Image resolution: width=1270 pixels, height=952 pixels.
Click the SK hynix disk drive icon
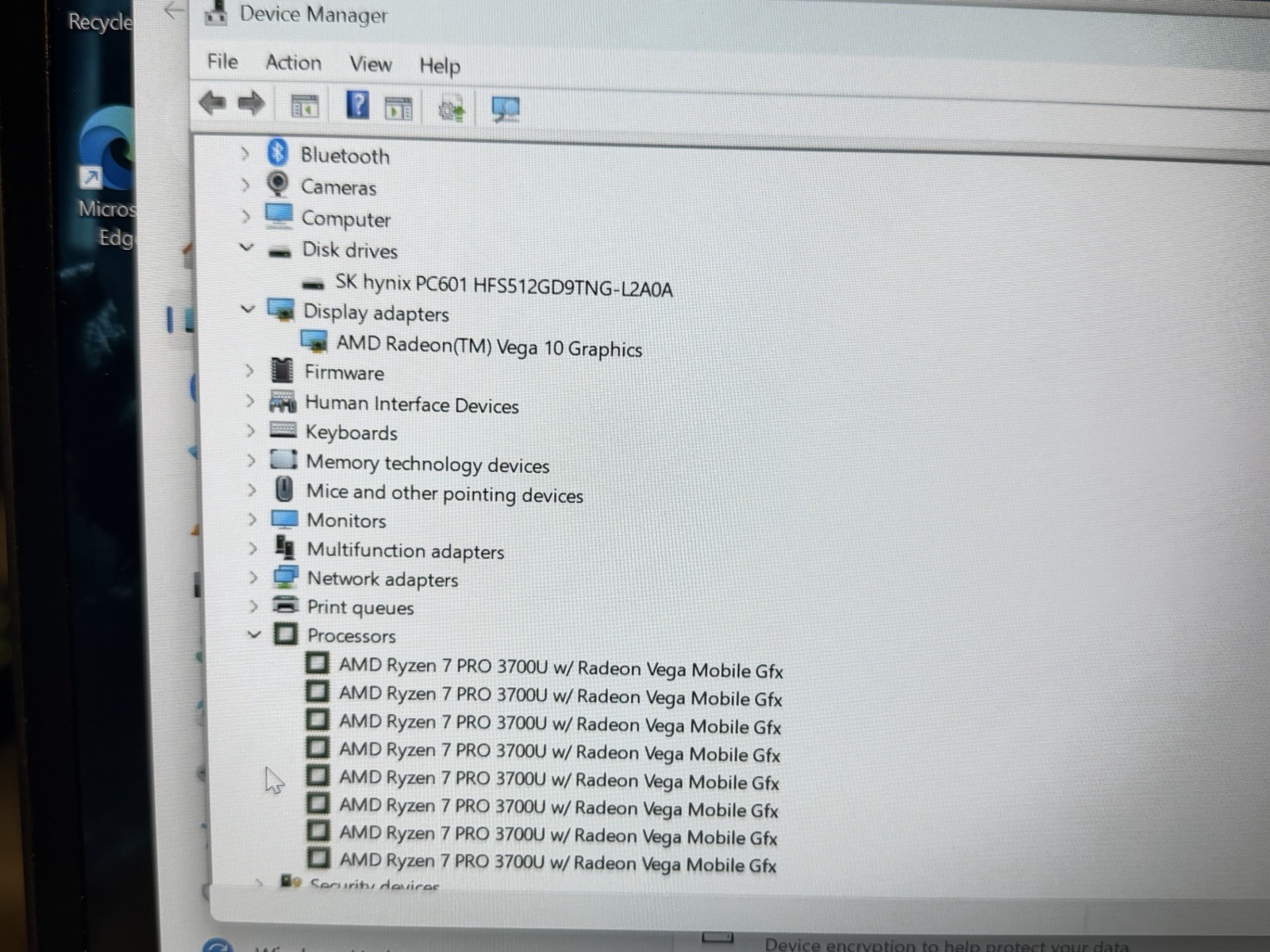314,284
